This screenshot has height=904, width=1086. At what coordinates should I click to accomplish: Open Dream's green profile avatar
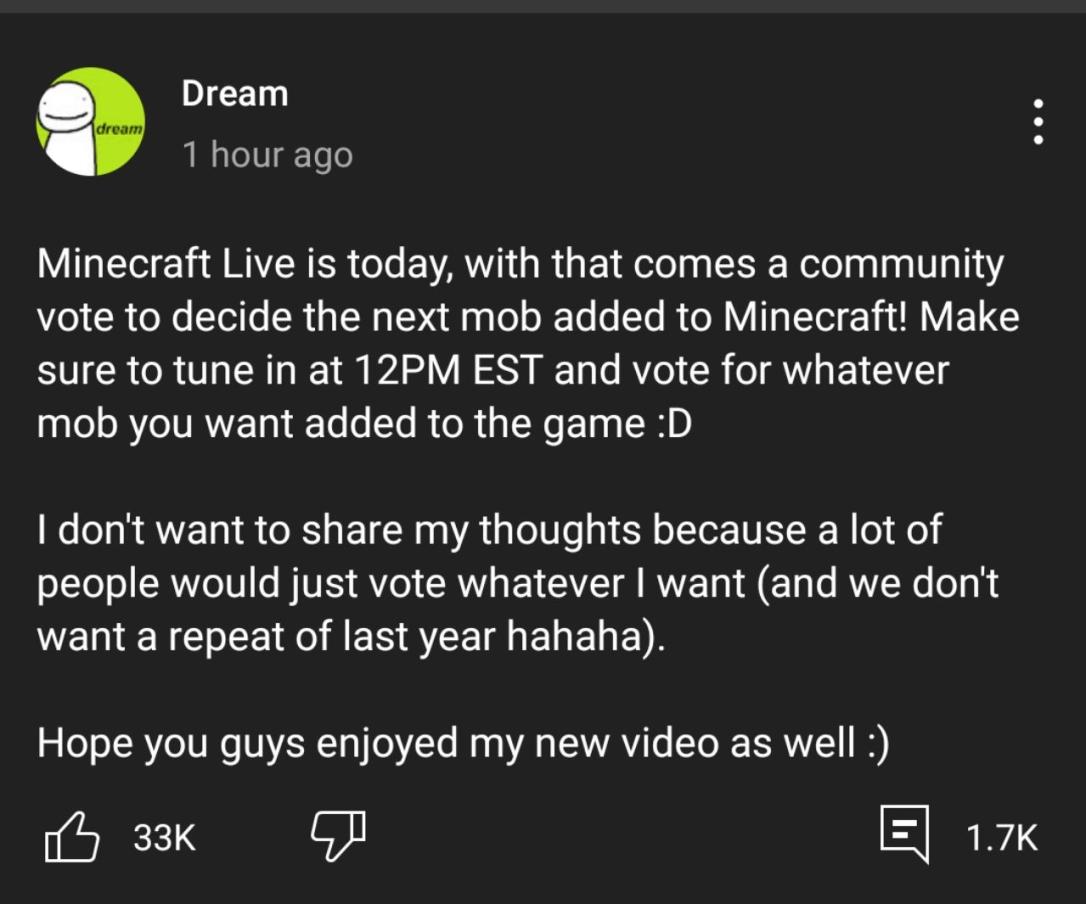click(91, 121)
